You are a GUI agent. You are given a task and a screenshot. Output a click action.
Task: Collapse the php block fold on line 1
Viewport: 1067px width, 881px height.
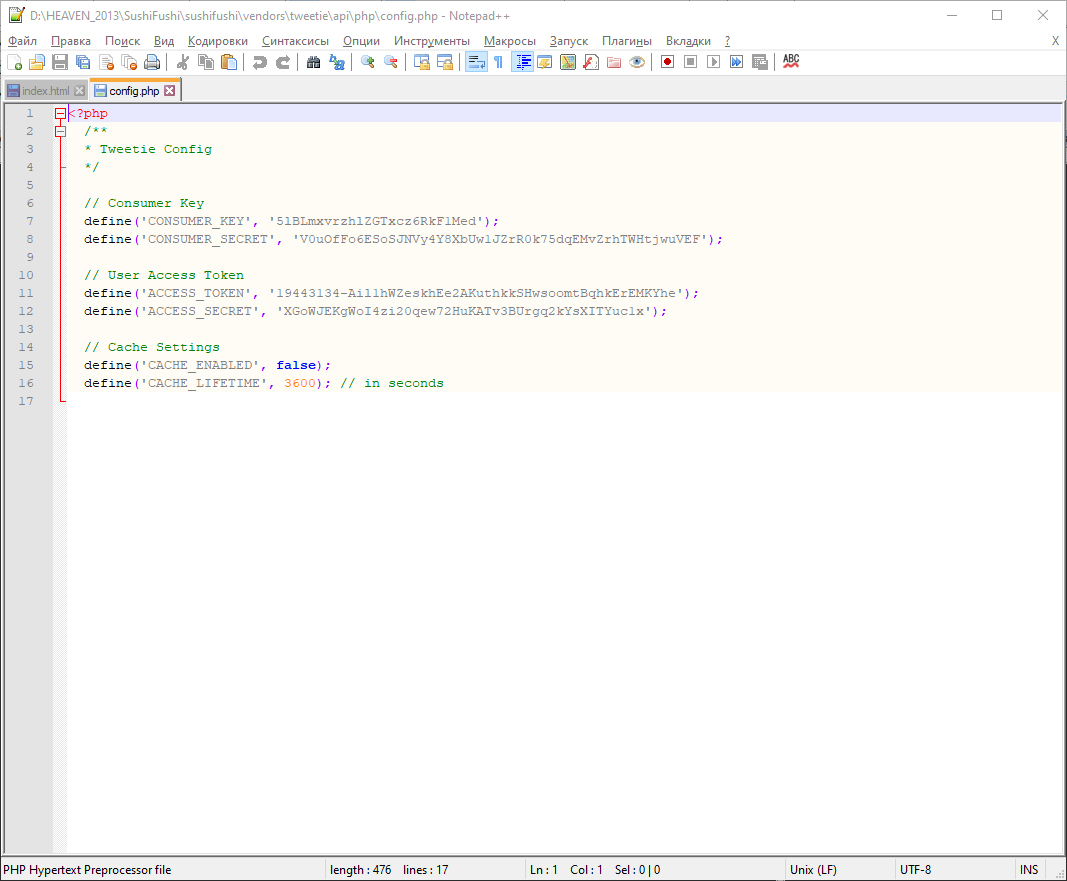[x=60, y=114]
